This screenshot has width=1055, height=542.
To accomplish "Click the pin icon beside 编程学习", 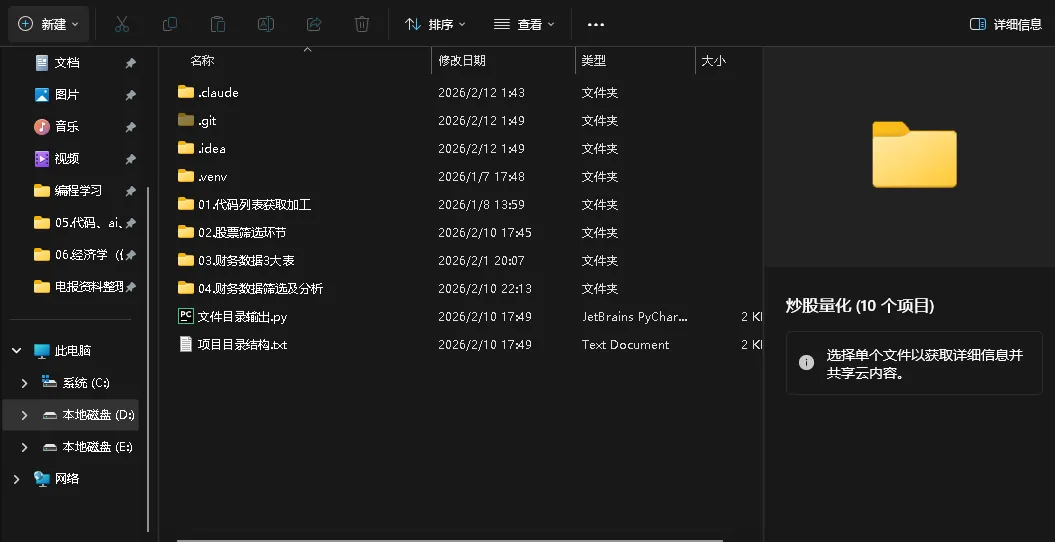I will coord(131,190).
